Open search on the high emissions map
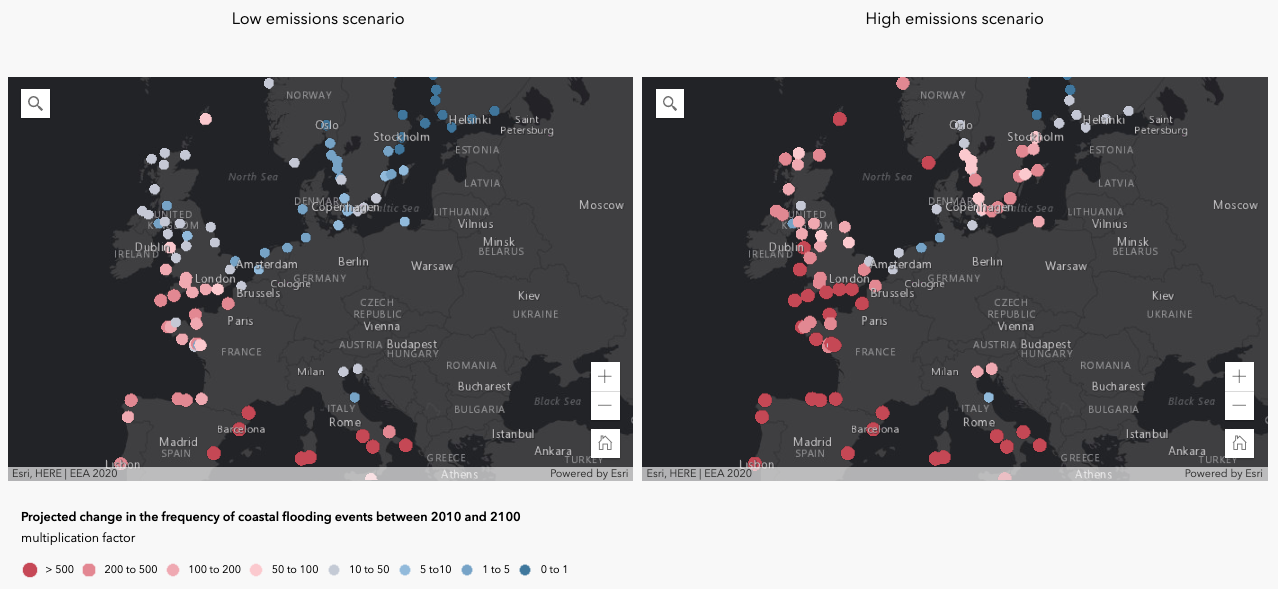Screen dimensions: 1278x589 coord(669,103)
